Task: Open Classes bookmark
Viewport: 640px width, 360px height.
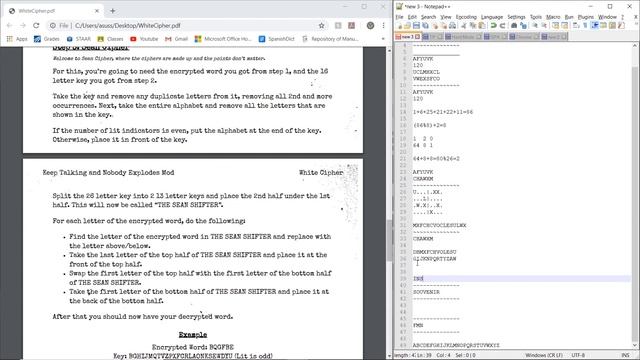Action: click(110, 39)
